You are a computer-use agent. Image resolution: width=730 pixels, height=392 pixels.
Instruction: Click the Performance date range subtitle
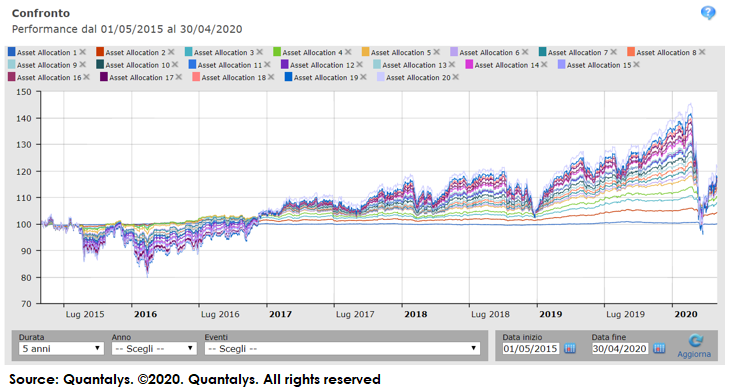(127, 29)
